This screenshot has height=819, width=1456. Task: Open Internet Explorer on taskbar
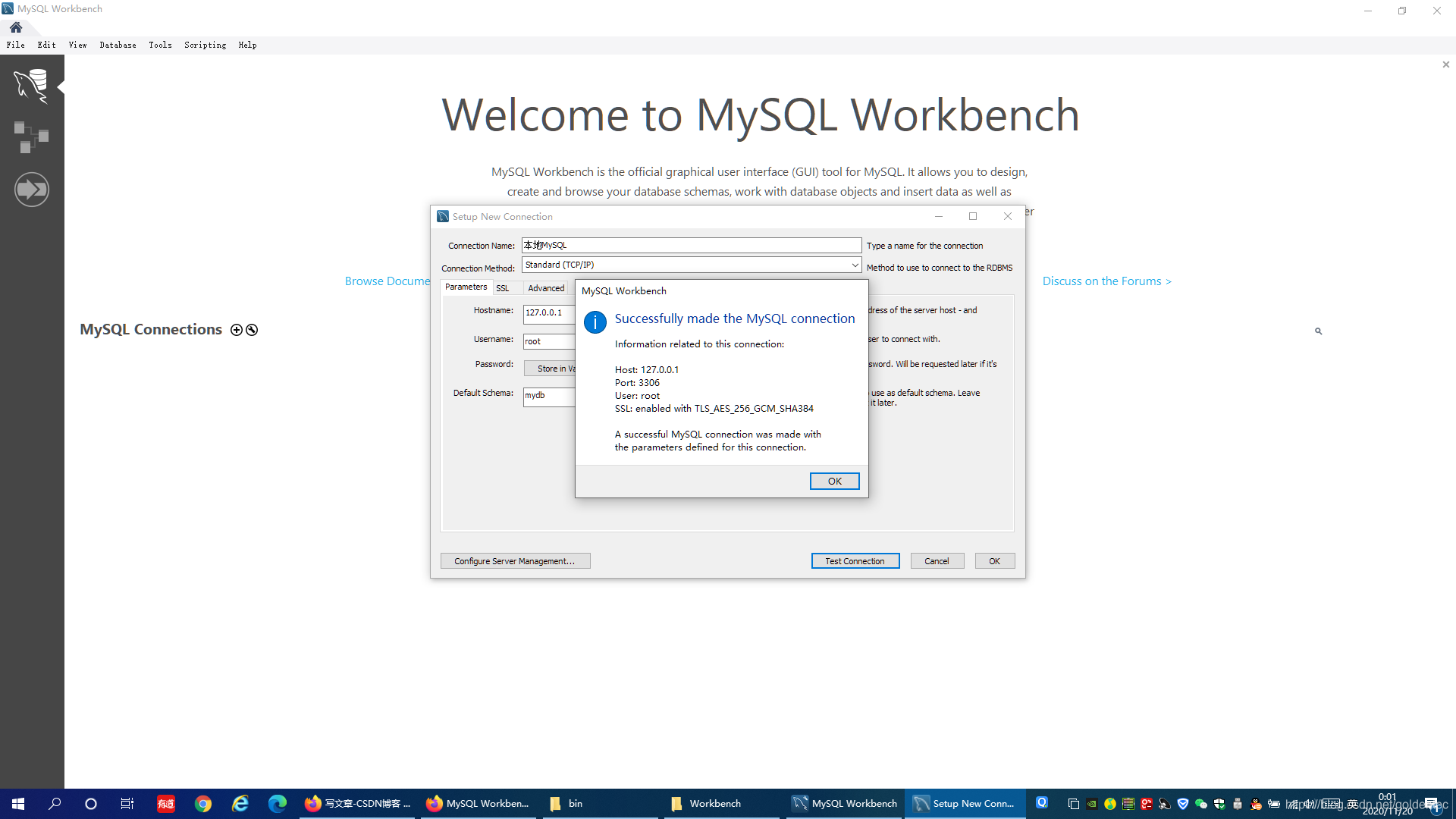[240, 804]
